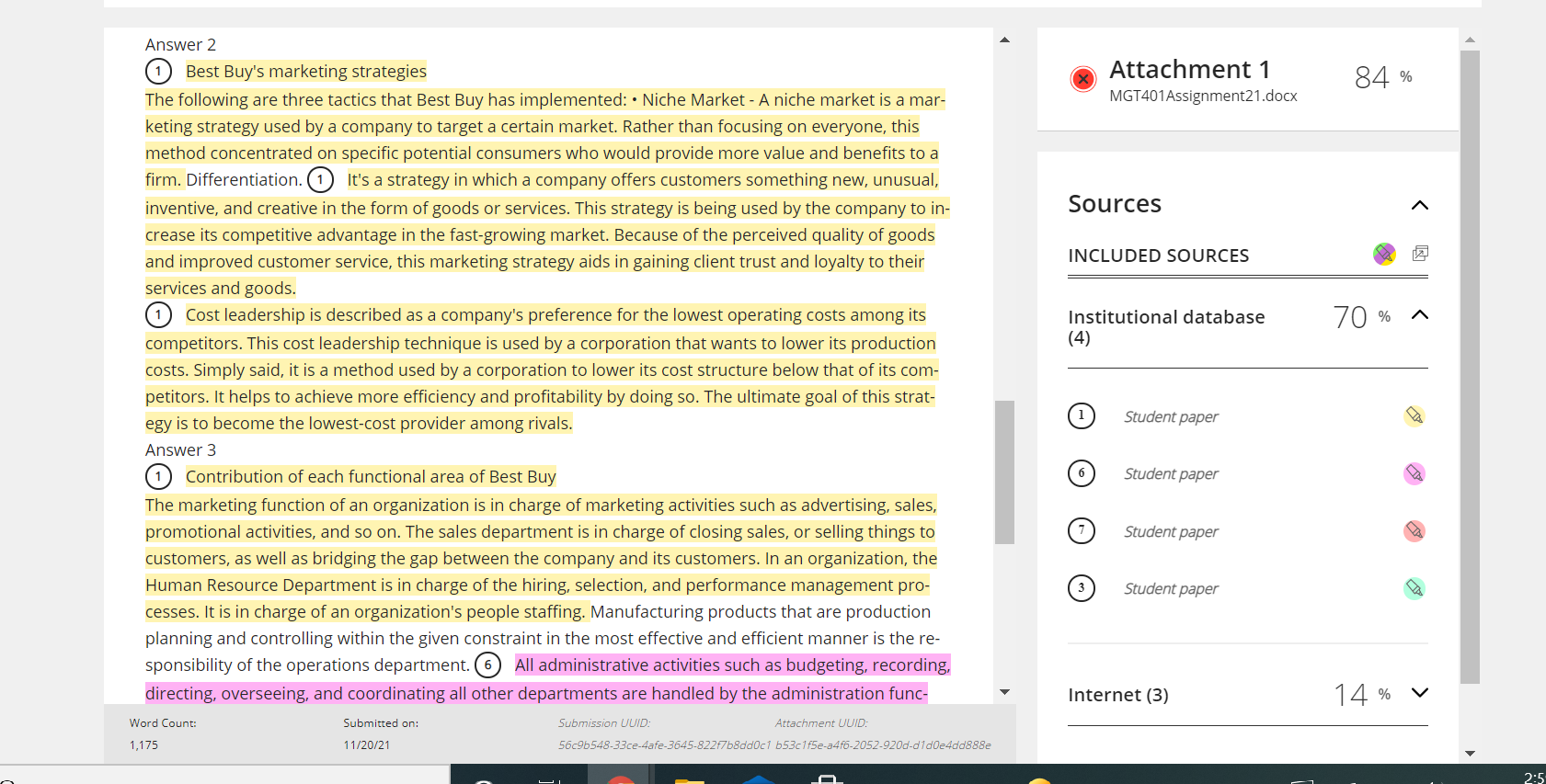Click the file name MGT401Assignment21.docx
The width and height of the screenshot is (1546, 784).
1203,97
